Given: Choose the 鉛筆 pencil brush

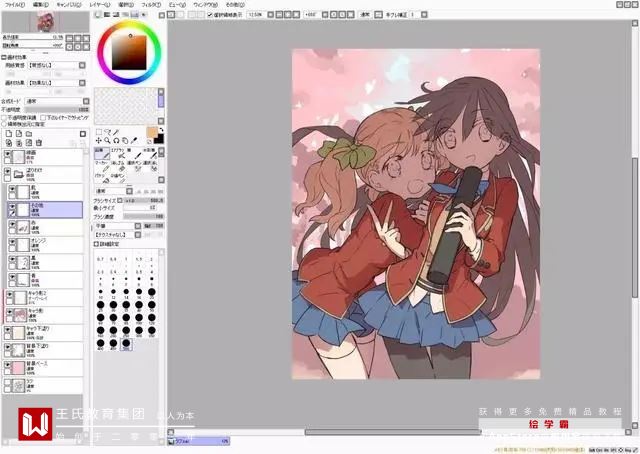Looking at the screenshot, I should pos(102,153).
